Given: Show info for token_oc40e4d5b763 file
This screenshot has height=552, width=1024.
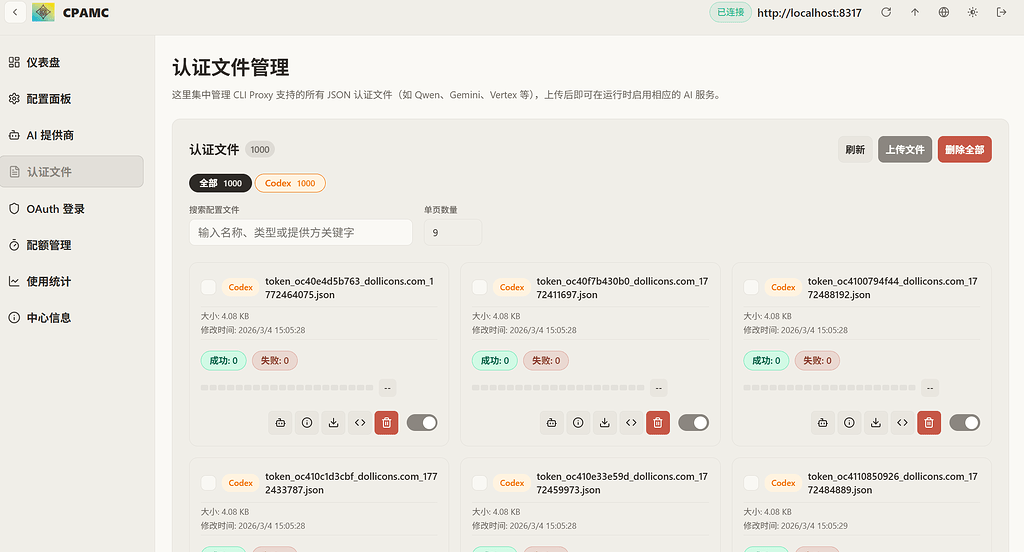Looking at the screenshot, I should coord(307,423).
